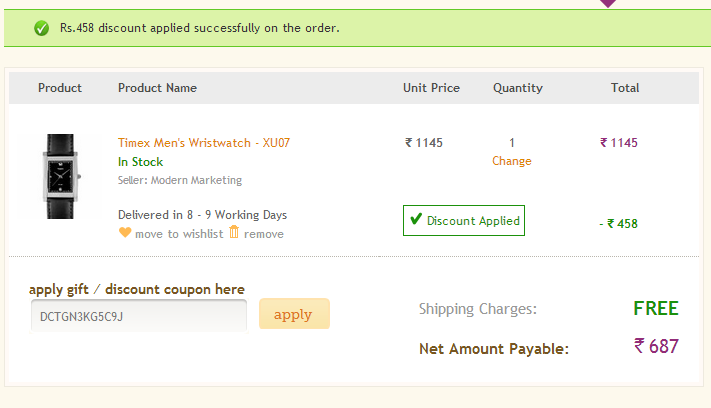The height and width of the screenshot is (408, 711).
Task: Remove the watch from the cart
Action: point(263,234)
